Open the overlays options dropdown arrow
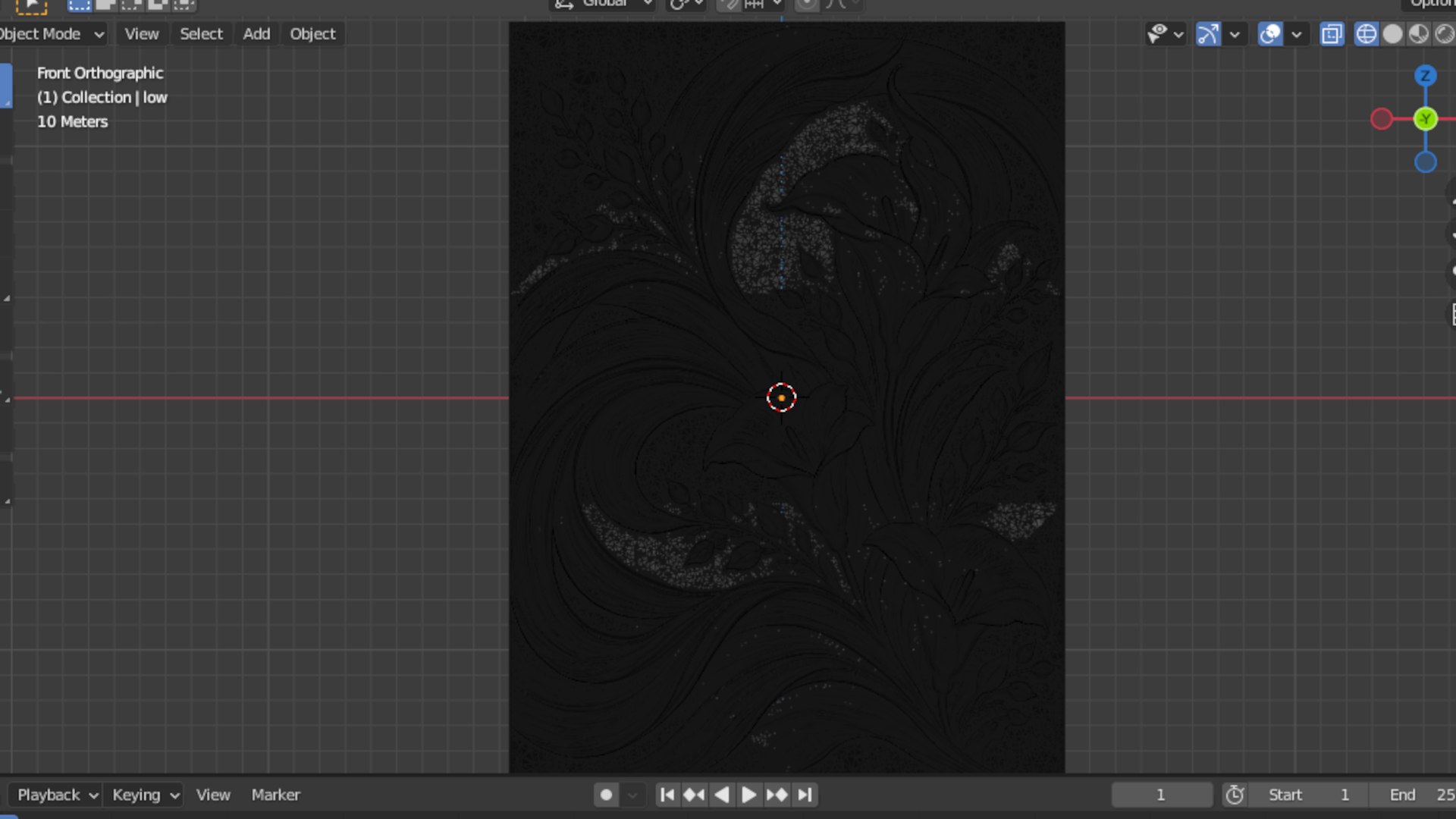The height and width of the screenshot is (819, 1456). click(1297, 34)
